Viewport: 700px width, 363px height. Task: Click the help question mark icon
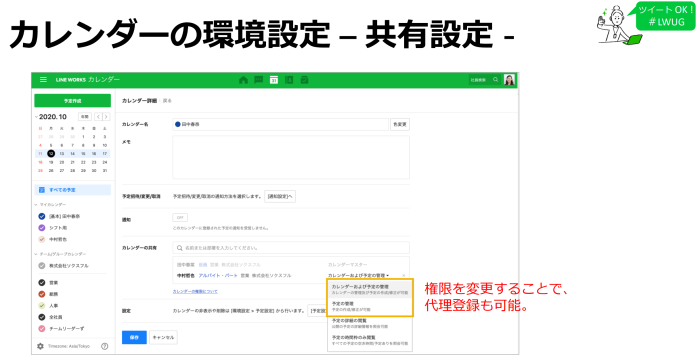point(104,346)
